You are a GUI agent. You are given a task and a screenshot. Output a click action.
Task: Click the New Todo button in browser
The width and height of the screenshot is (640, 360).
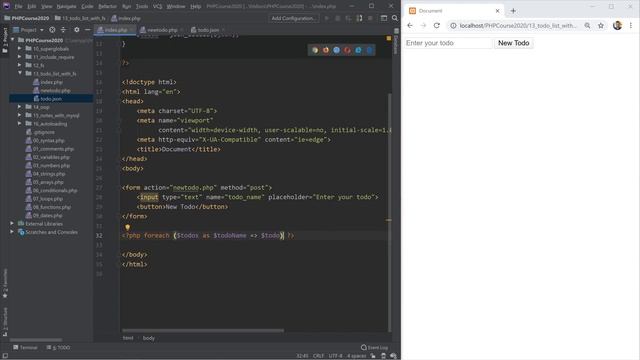coord(513,43)
